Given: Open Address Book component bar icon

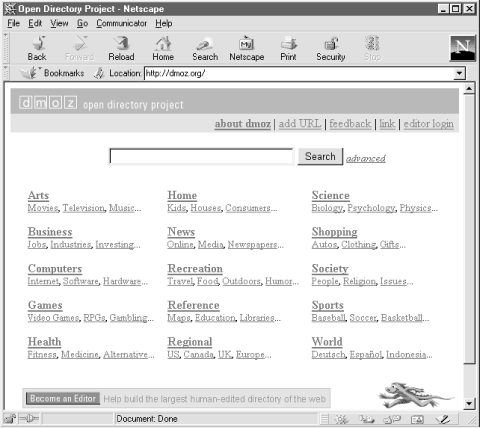Looking at the screenshot, I should point(417,419).
